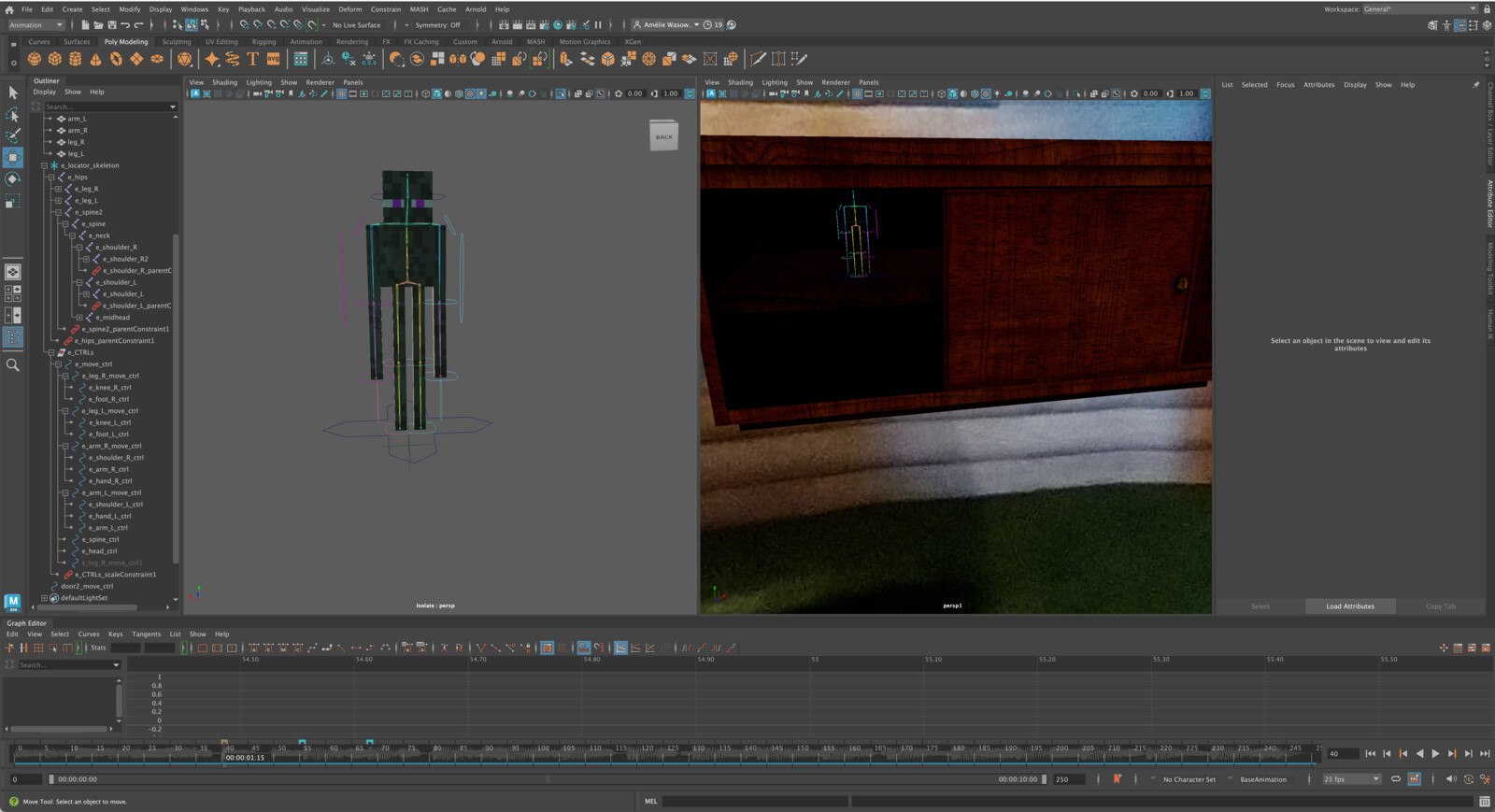The height and width of the screenshot is (812, 1495).
Task: Jump to the start of playback range
Action: (x=1370, y=753)
